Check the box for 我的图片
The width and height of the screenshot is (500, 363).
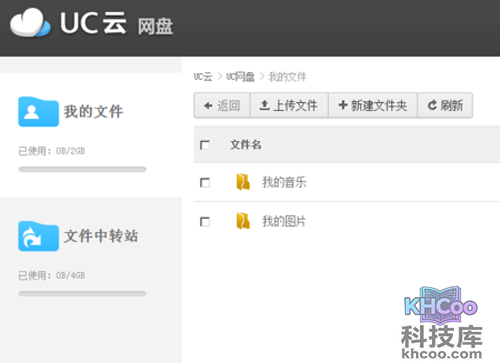click(205, 222)
